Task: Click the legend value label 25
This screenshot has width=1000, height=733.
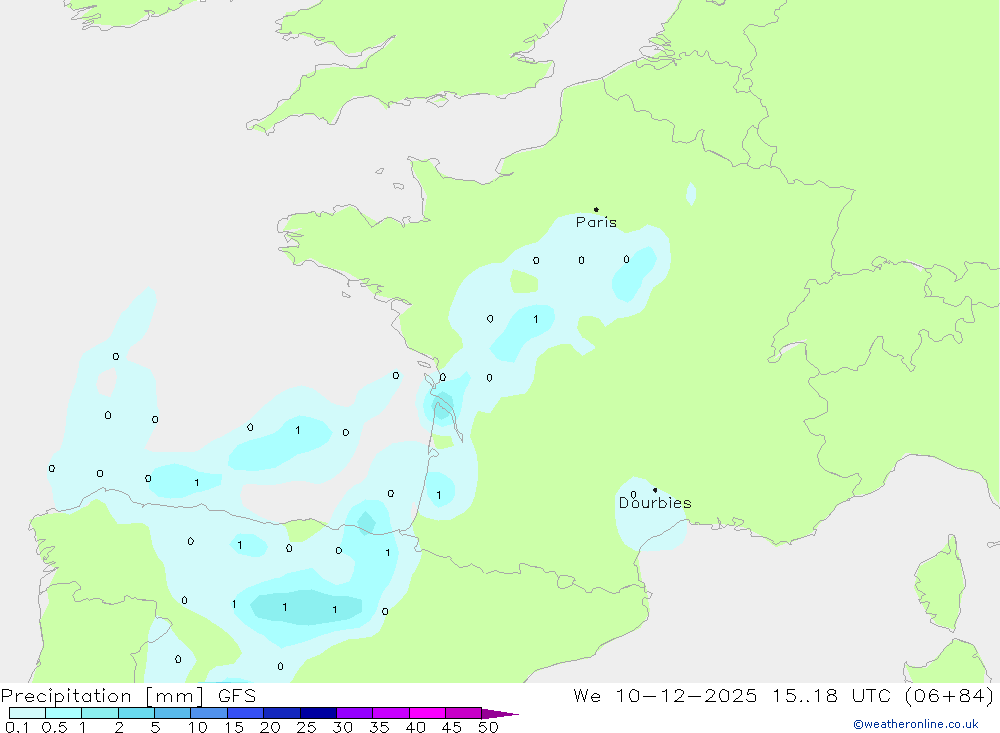Action: point(306,727)
